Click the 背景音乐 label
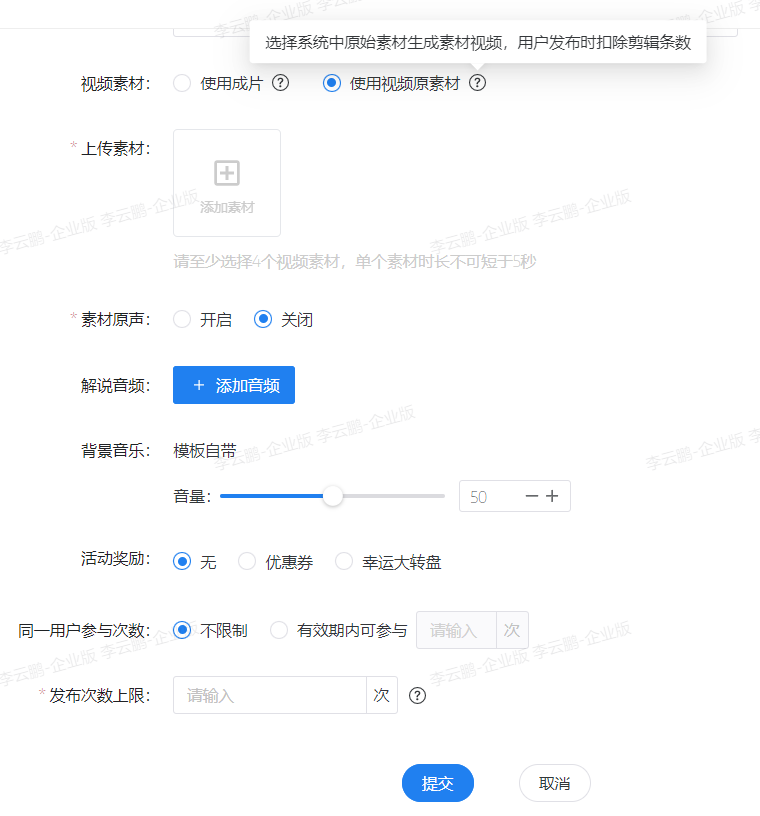760x816 pixels. coord(116,451)
